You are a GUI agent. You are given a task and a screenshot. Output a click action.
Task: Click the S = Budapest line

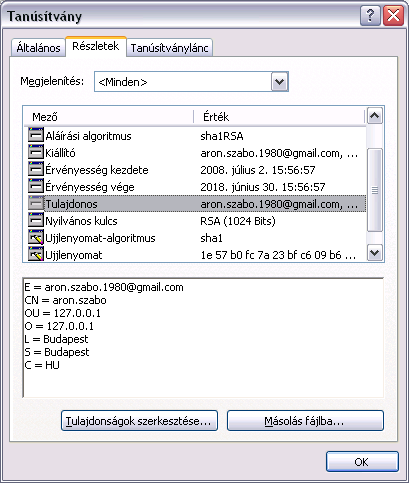57,352
